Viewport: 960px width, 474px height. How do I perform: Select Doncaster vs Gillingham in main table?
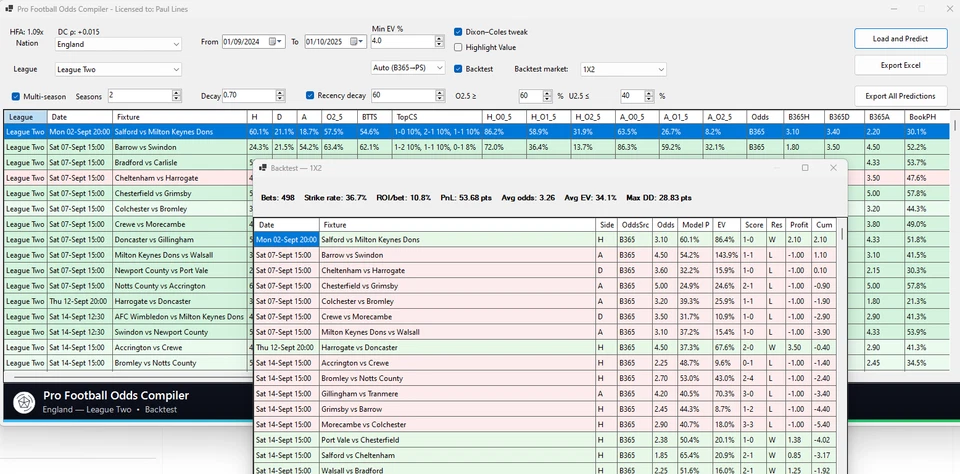476,239
